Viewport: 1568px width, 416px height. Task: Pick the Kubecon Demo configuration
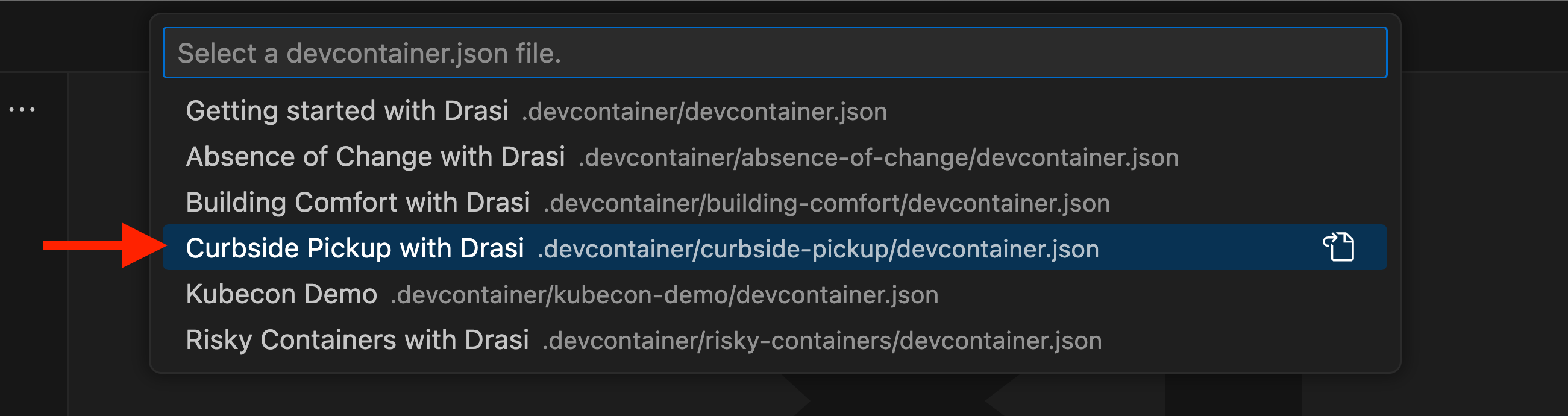(281, 294)
